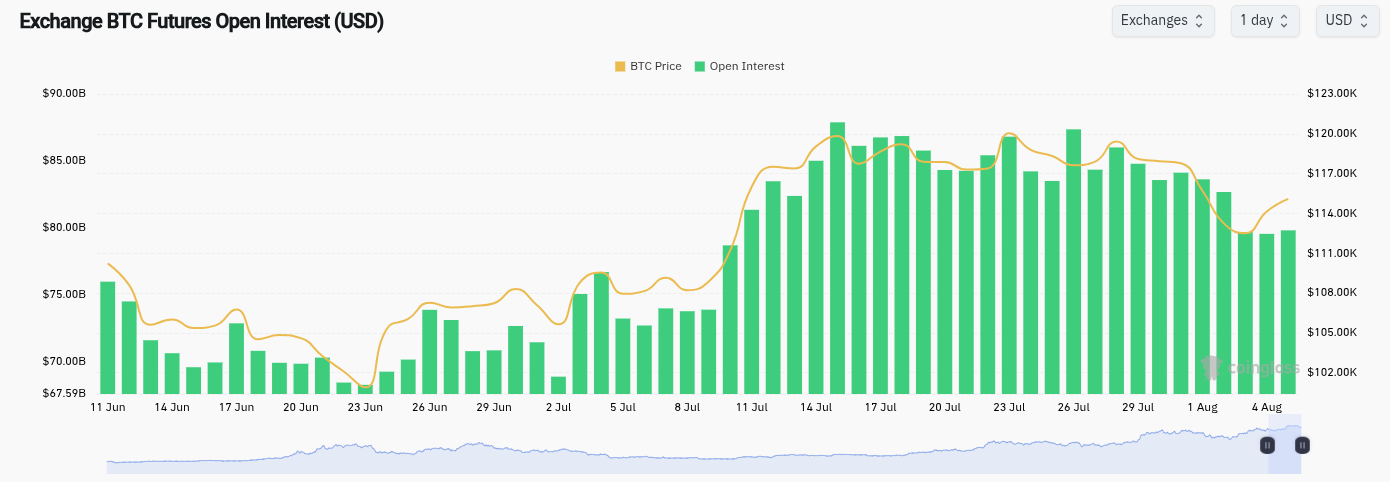Open the USD currency dropdown
This screenshot has height=482, width=1390.
pyautogui.click(x=1347, y=21)
